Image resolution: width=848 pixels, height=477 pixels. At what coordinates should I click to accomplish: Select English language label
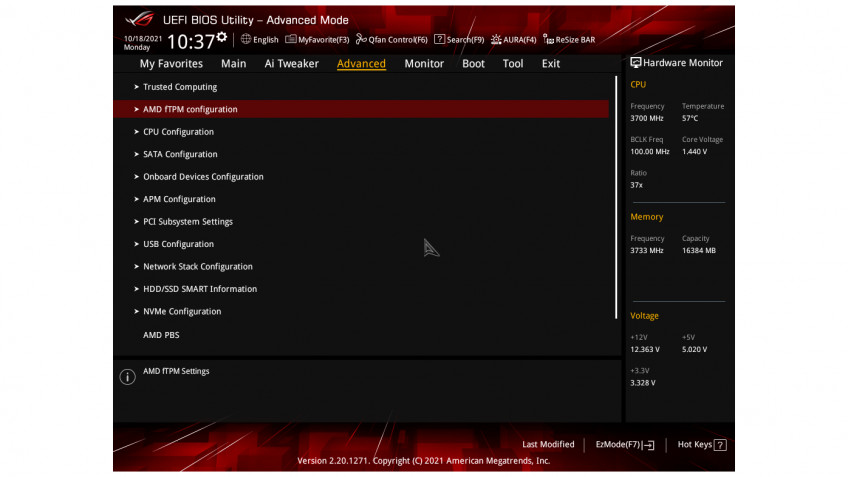[x=266, y=39]
